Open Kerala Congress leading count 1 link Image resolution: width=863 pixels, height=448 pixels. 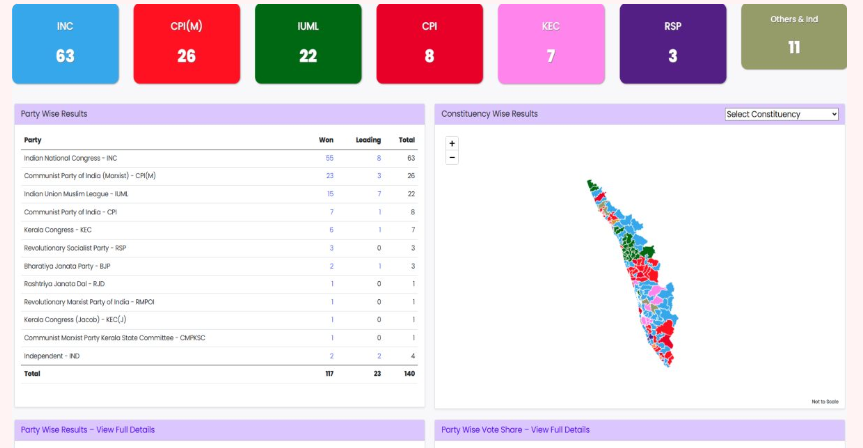380,230
